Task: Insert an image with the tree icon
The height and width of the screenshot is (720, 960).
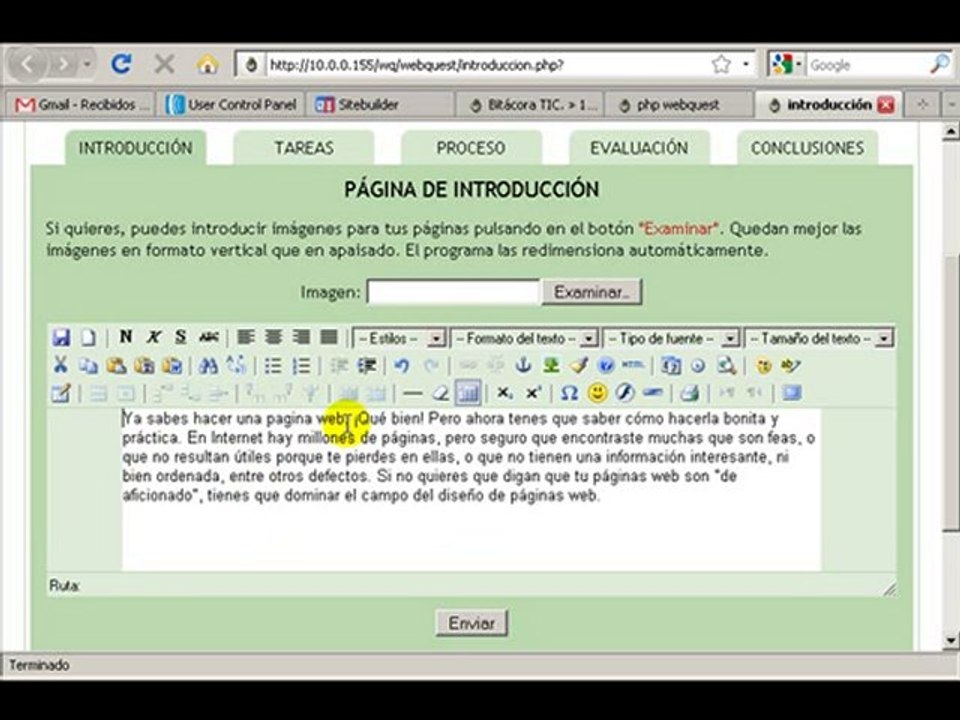Action: [551, 366]
